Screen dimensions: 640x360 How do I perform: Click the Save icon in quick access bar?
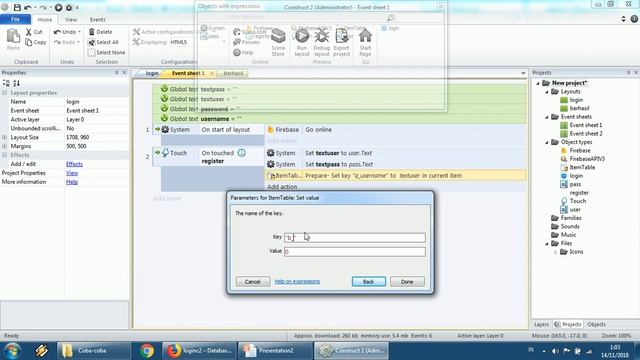[x=17, y=7]
